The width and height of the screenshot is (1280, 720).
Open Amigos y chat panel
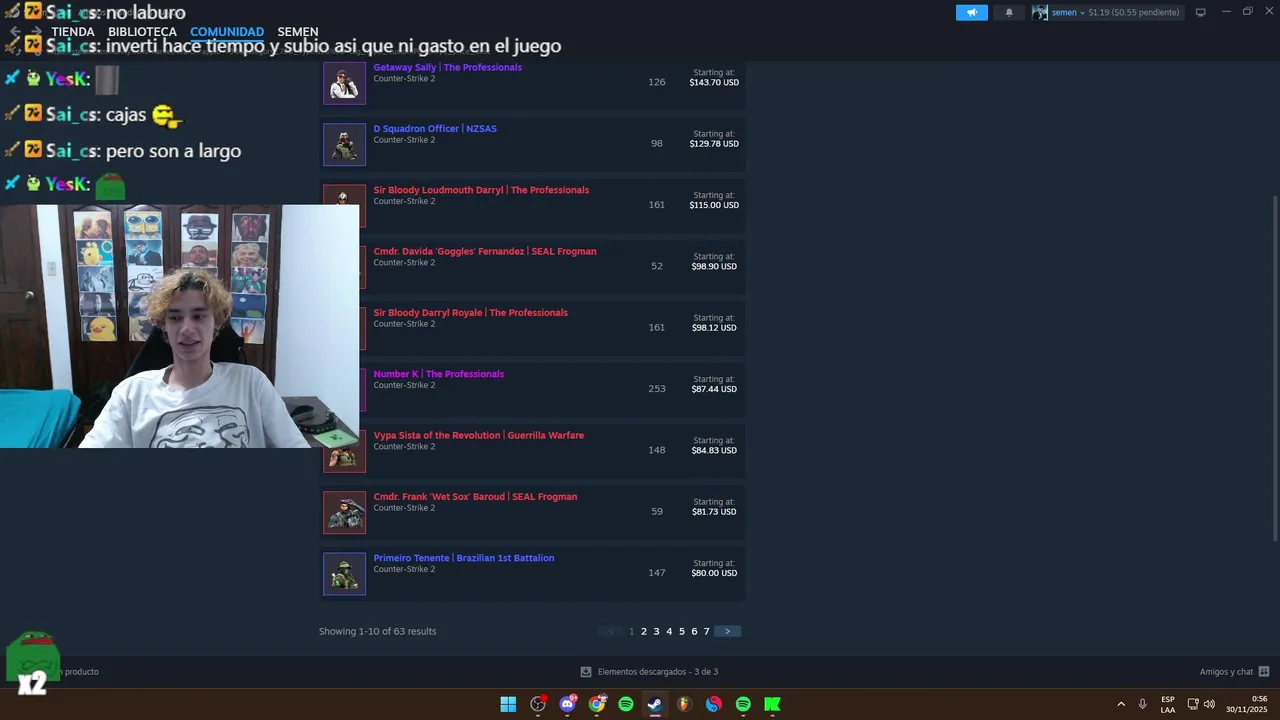pos(1226,672)
